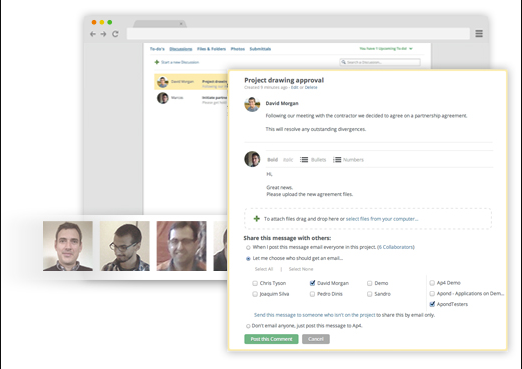Check the Apond - Applications on Dem... checkbox
Screen dimensions: 522x369
pos(432,294)
